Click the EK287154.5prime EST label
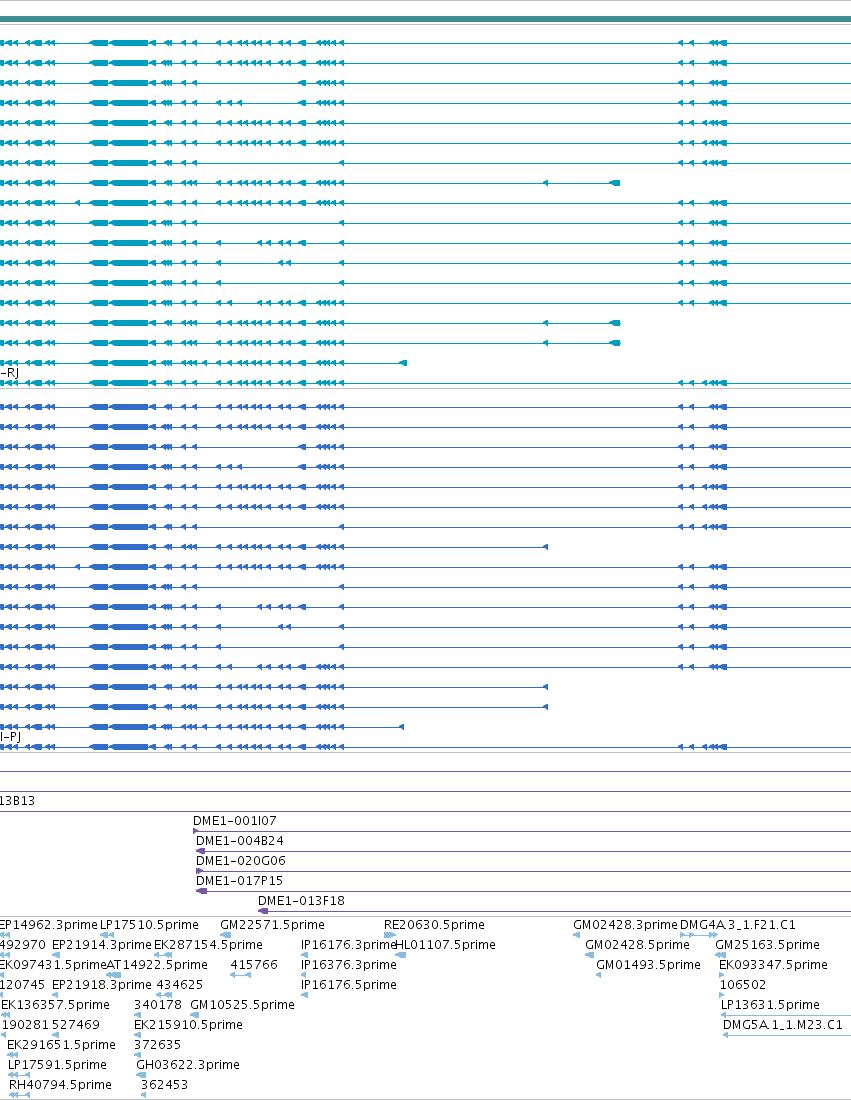 coord(208,945)
